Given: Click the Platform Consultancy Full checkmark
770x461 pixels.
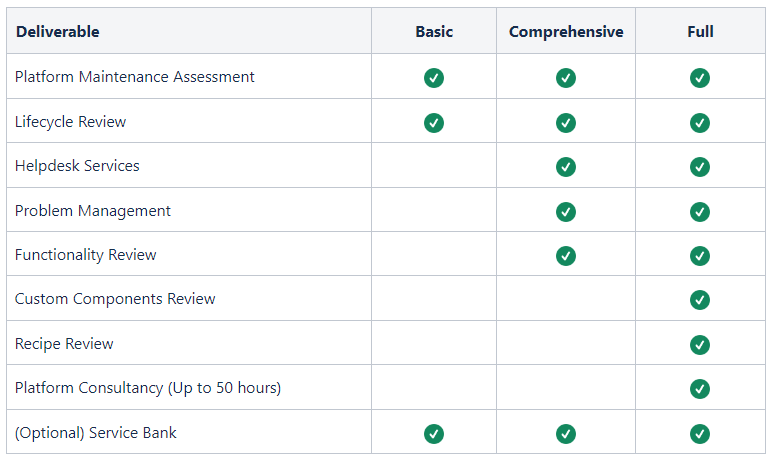Looking at the screenshot, I should [x=699, y=389].
